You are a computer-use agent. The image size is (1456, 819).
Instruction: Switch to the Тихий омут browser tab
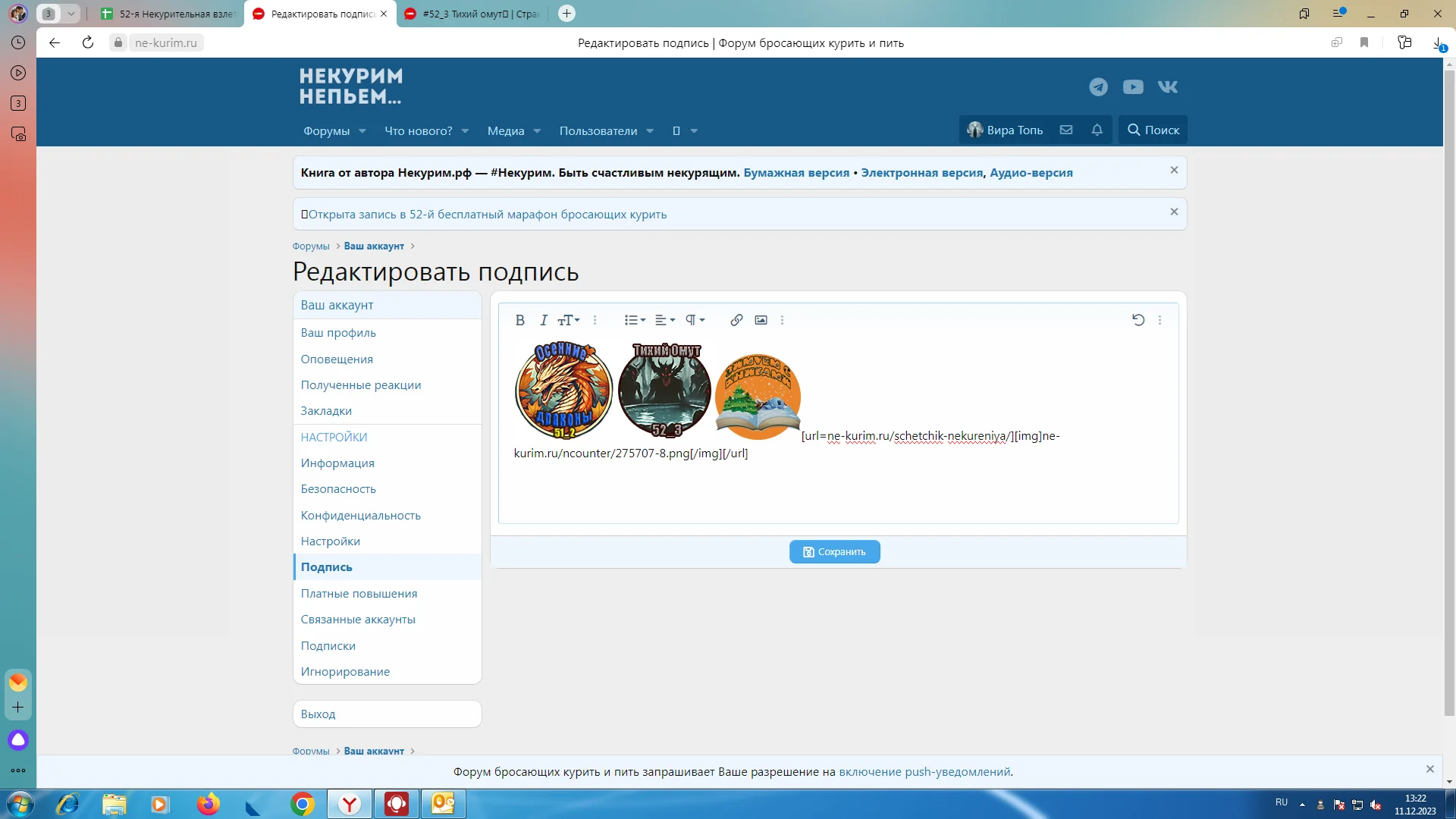click(470, 14)
